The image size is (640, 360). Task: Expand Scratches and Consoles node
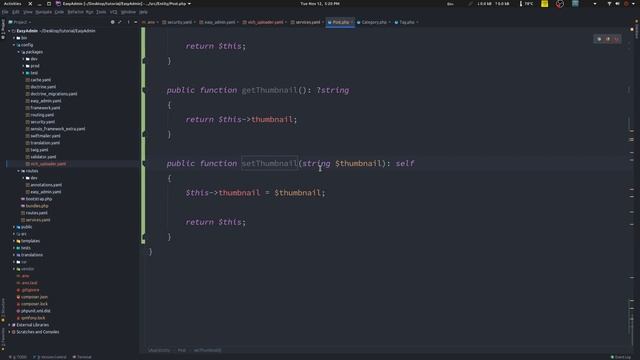click(9, 332)
